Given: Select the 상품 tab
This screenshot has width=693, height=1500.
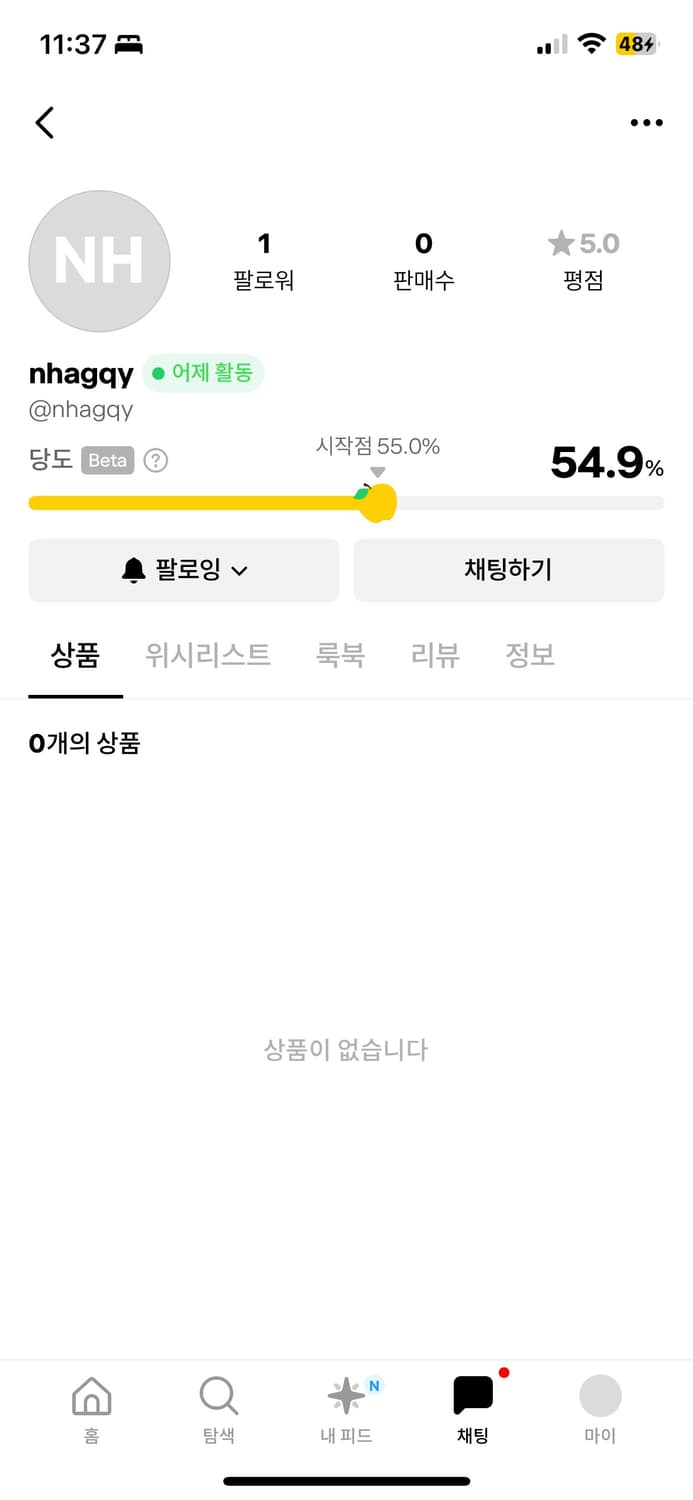Looking at the screenshot, I should [75, 655].
